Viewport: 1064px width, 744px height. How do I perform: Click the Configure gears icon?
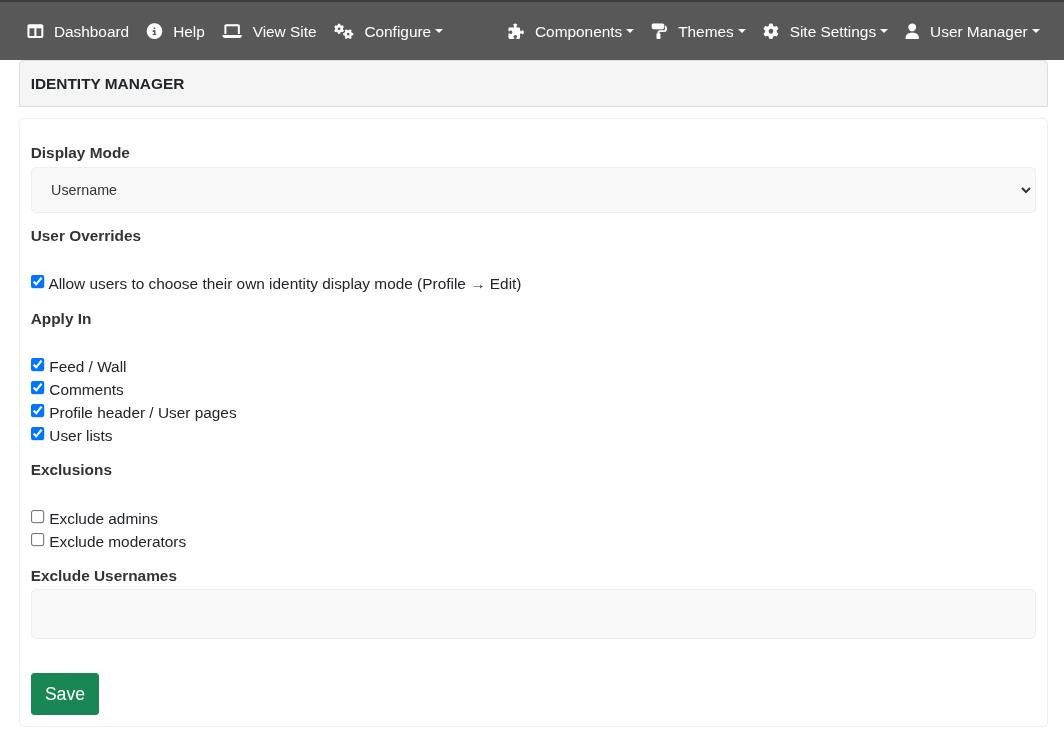(x=343, y=31)
